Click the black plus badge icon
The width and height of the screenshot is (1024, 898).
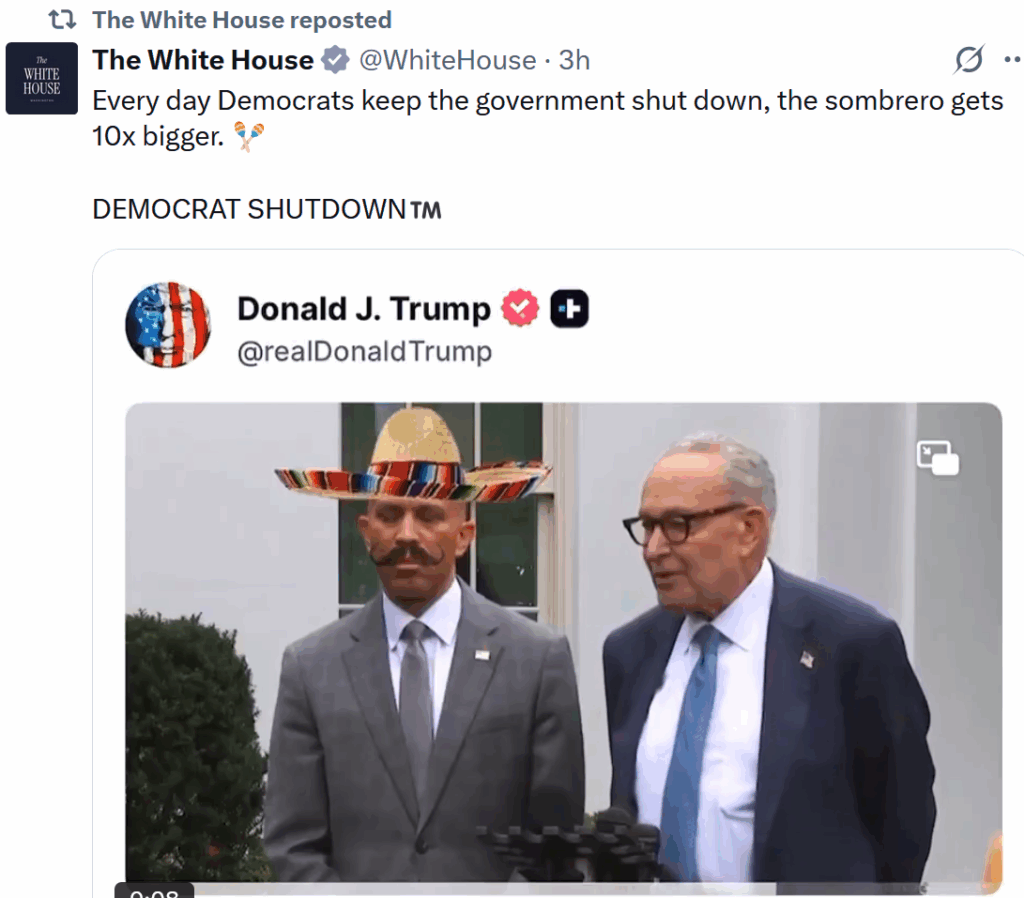[569, 309]
